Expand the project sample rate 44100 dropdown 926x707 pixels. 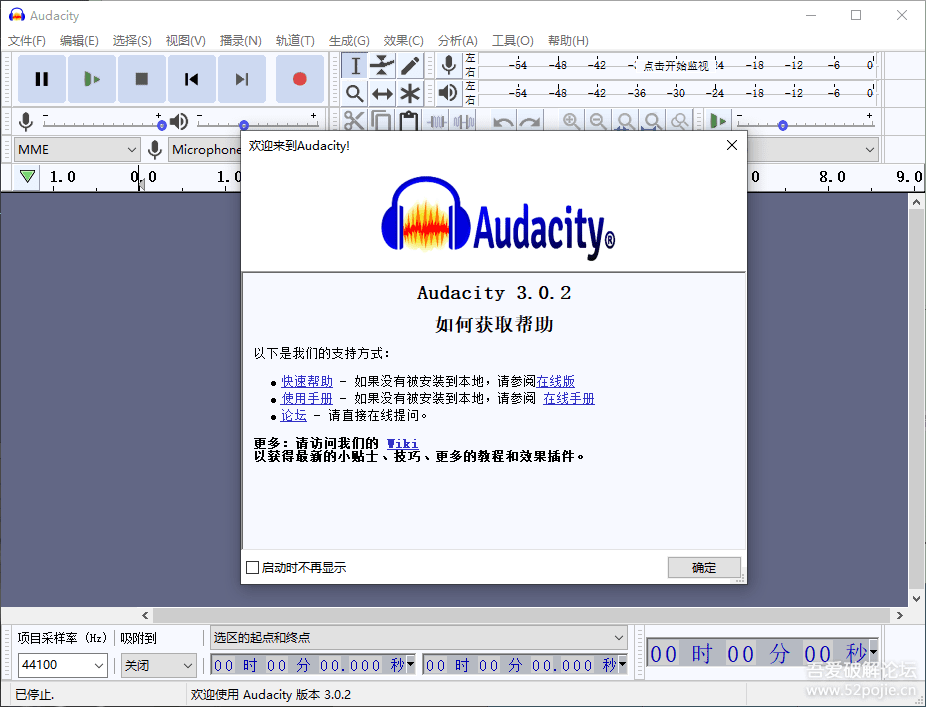pyautogui.click(x=62, y=665)
